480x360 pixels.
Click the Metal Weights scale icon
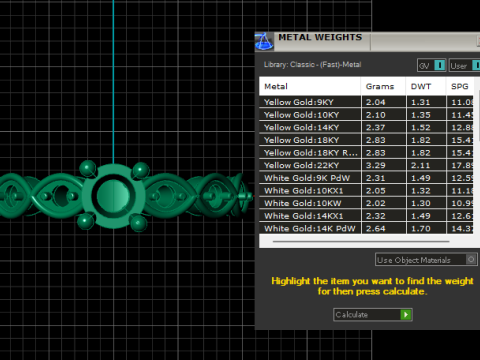(264, 42)
